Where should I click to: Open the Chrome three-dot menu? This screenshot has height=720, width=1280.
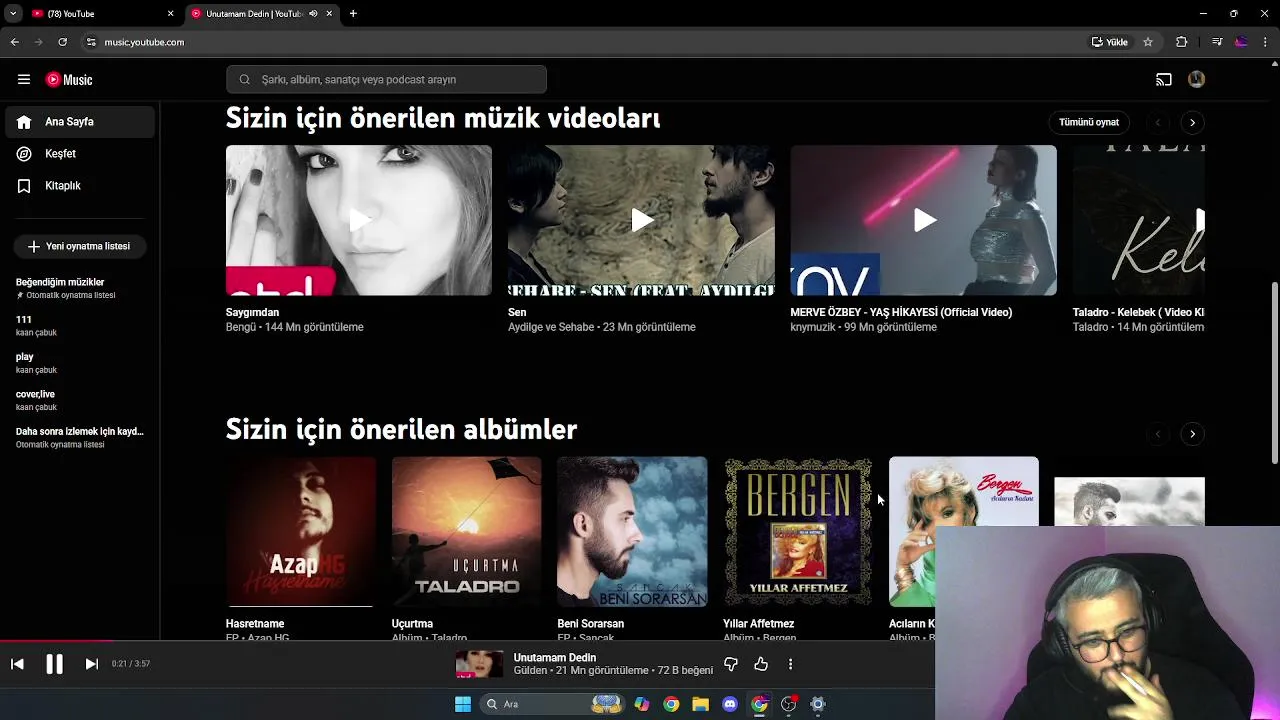click(1265, 42)
